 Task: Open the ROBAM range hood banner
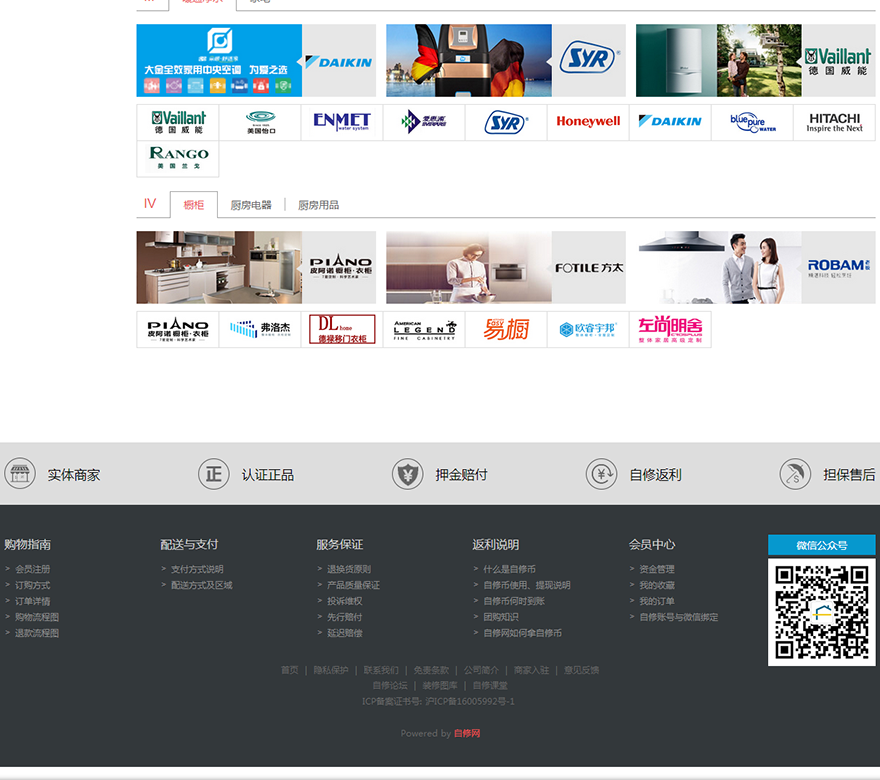point(755,267)
